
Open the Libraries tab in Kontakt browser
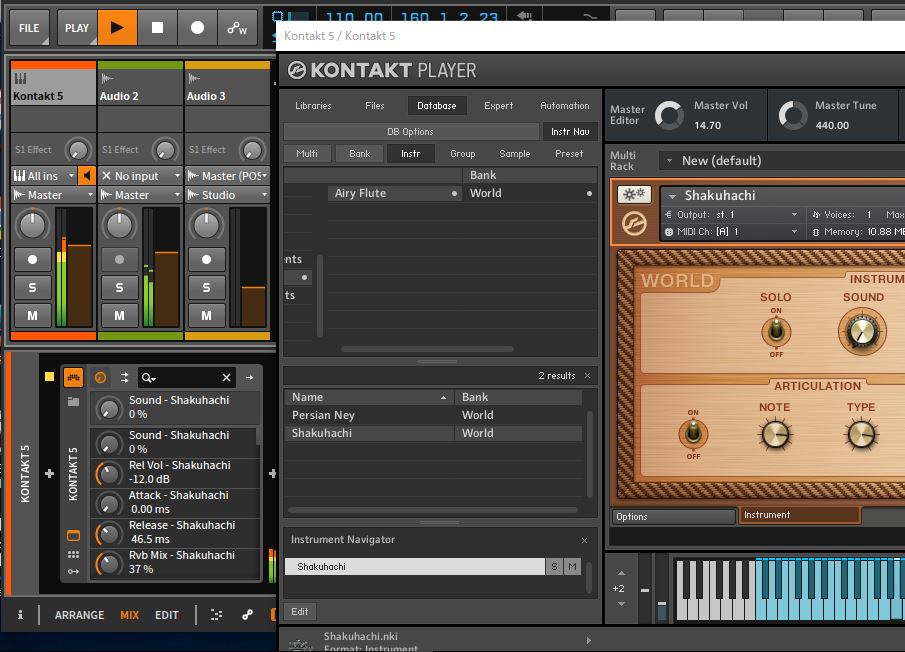(313, 106)
